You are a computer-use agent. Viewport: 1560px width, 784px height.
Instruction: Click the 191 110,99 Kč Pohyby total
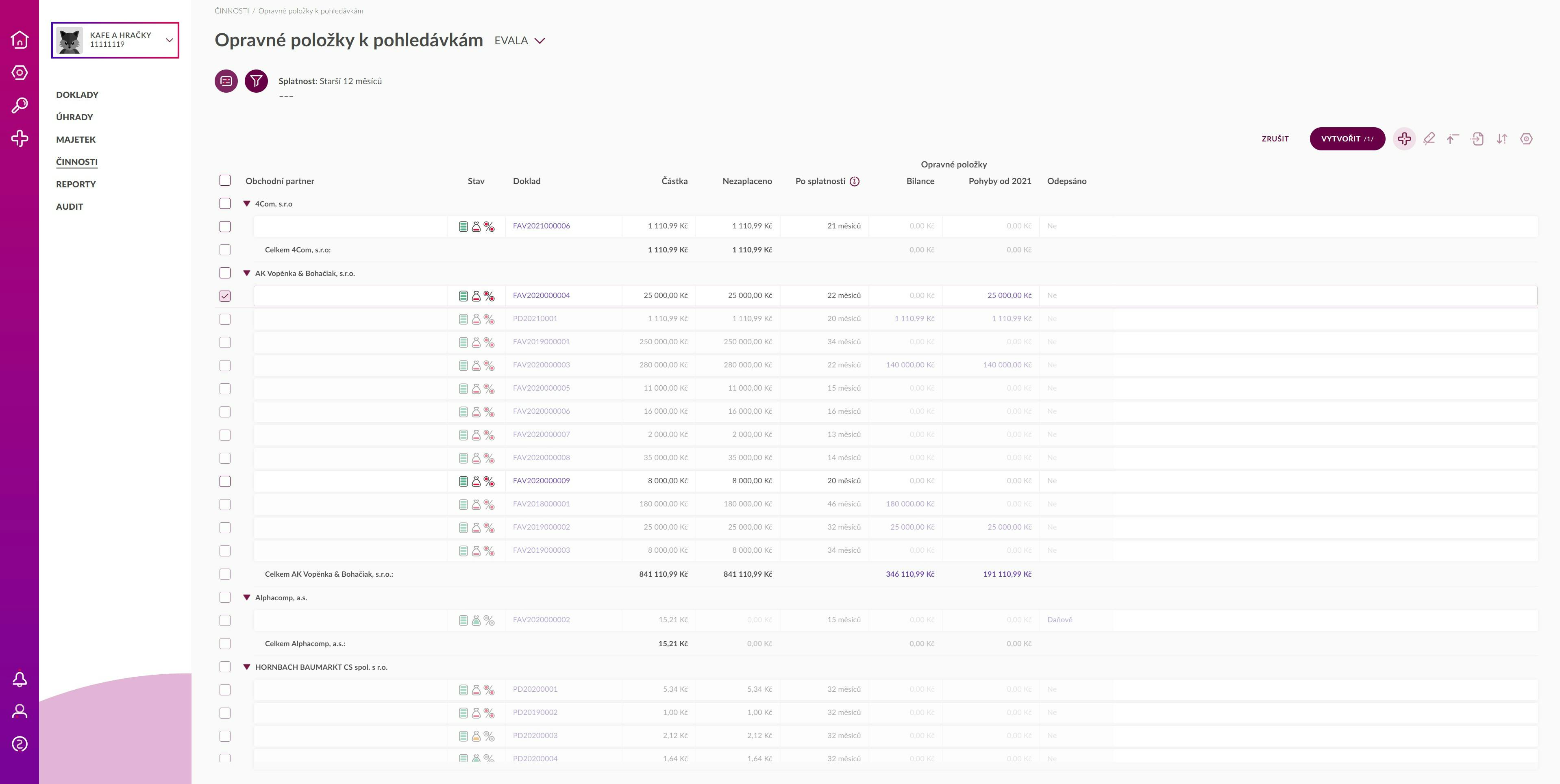[x=1007, y=574]
